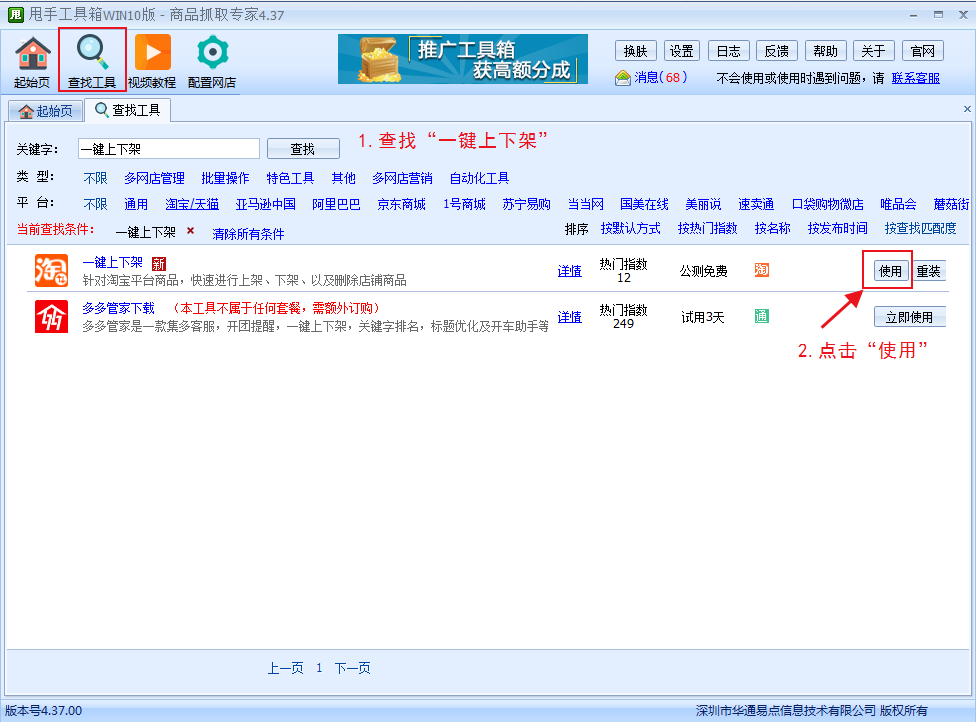Click the 推广工具箱 treasure chest banner
This screenshot has height=722, width=976.
tap(462, 59)
